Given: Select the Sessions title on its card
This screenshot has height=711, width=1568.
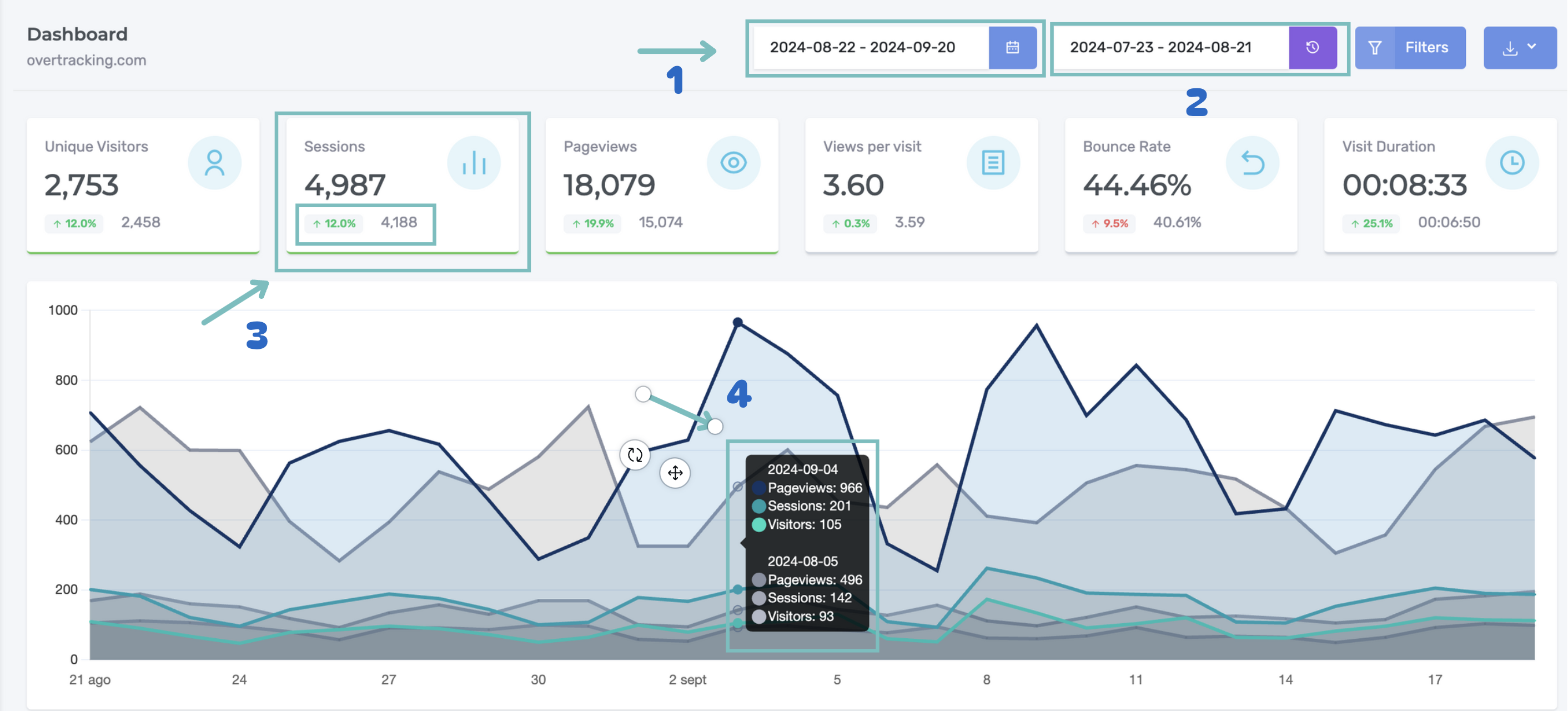Looking at the screenshot, I should coord(334,147).
